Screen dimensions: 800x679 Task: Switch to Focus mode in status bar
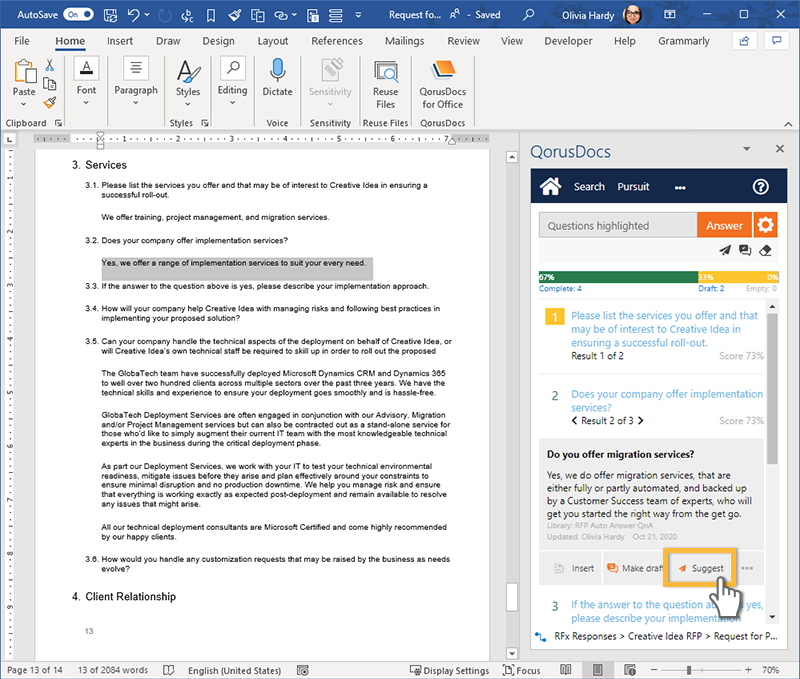pos(520,670)
